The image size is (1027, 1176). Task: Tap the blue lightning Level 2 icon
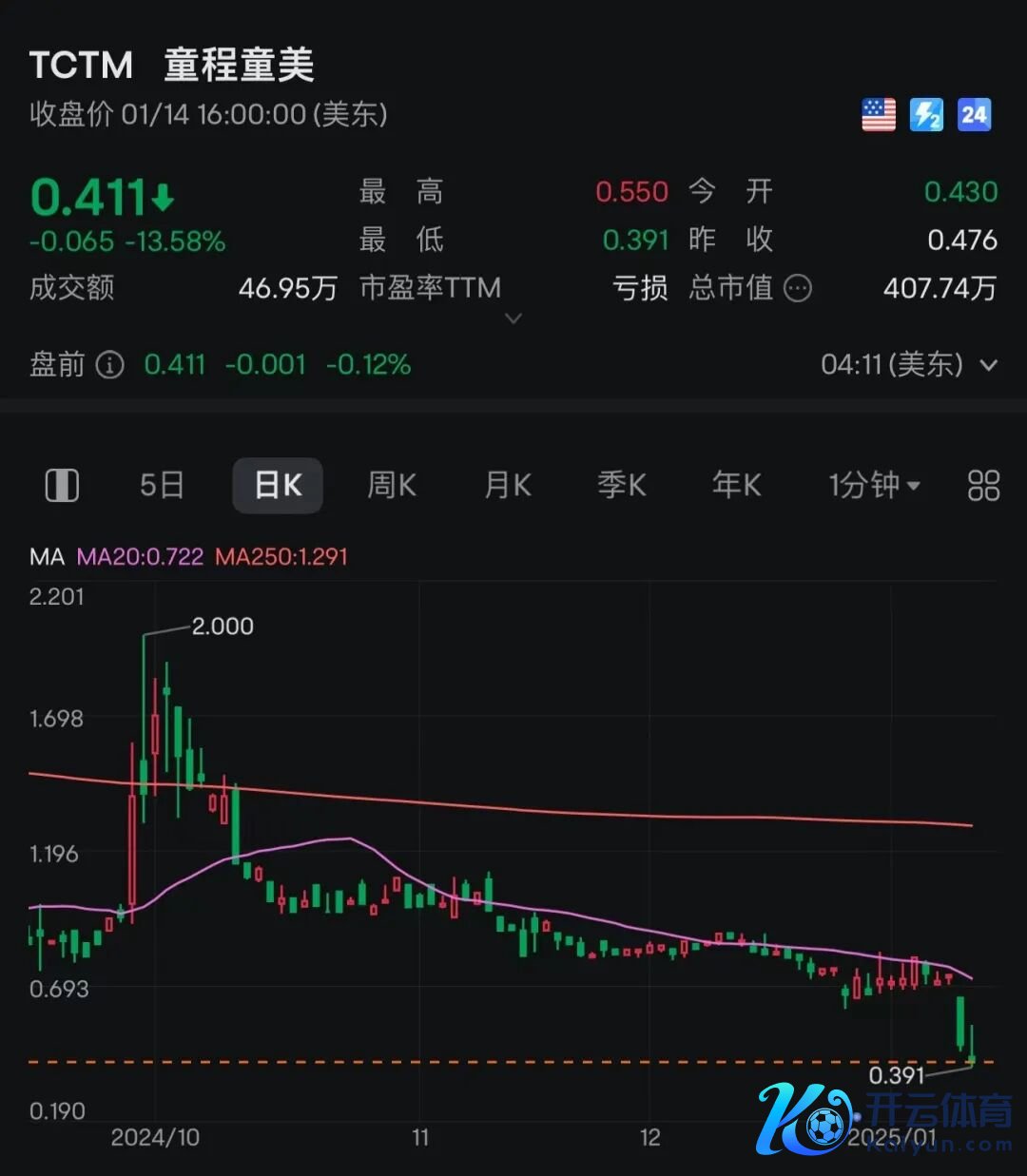click(x=926, y=115)
